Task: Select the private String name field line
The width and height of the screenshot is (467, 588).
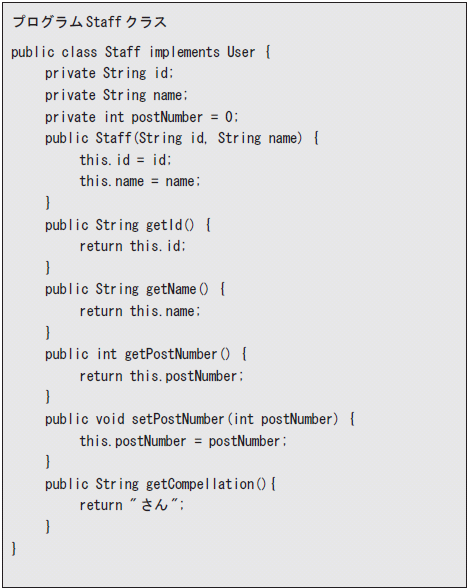Action: click(x=116, y=95)
